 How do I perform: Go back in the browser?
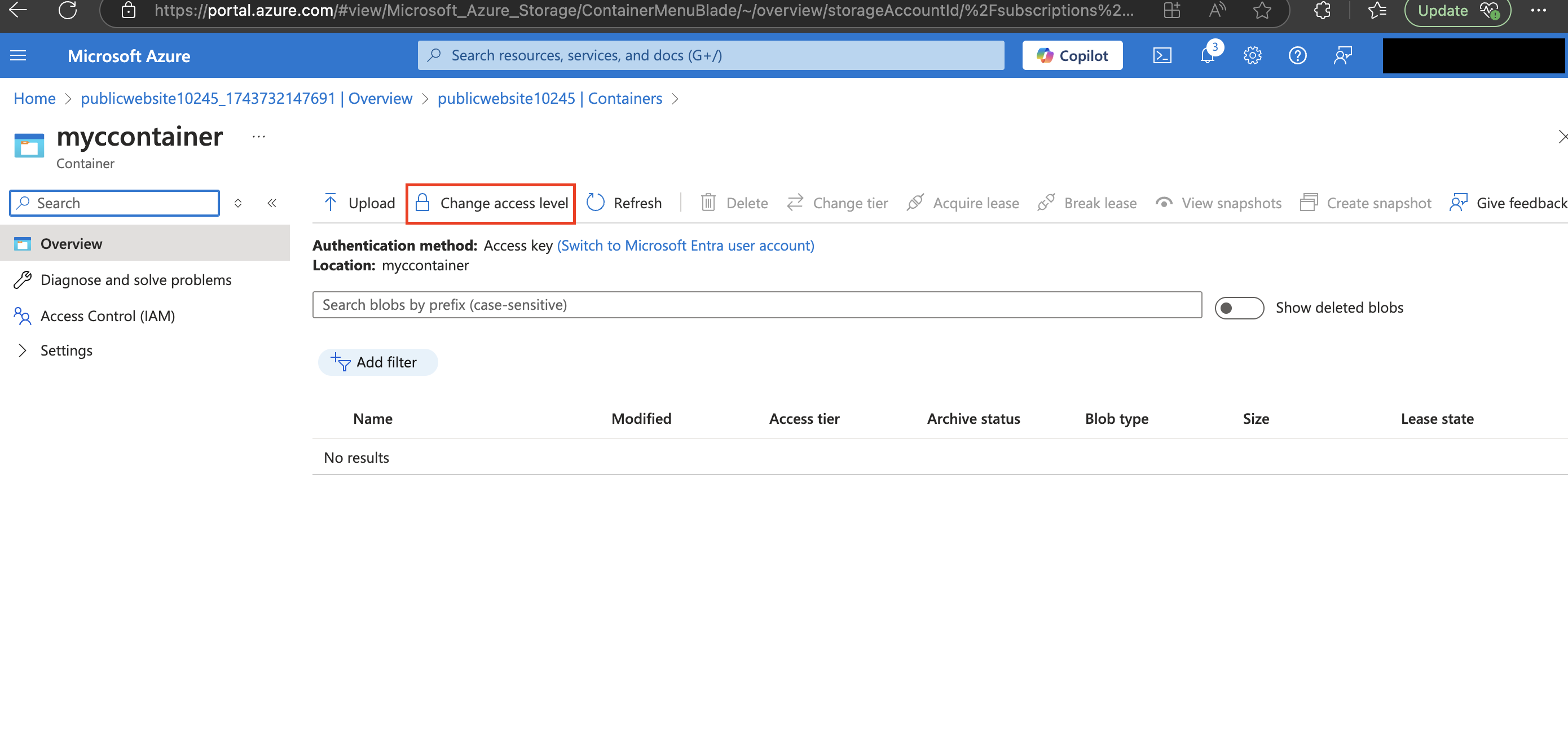tap(17, 10)
